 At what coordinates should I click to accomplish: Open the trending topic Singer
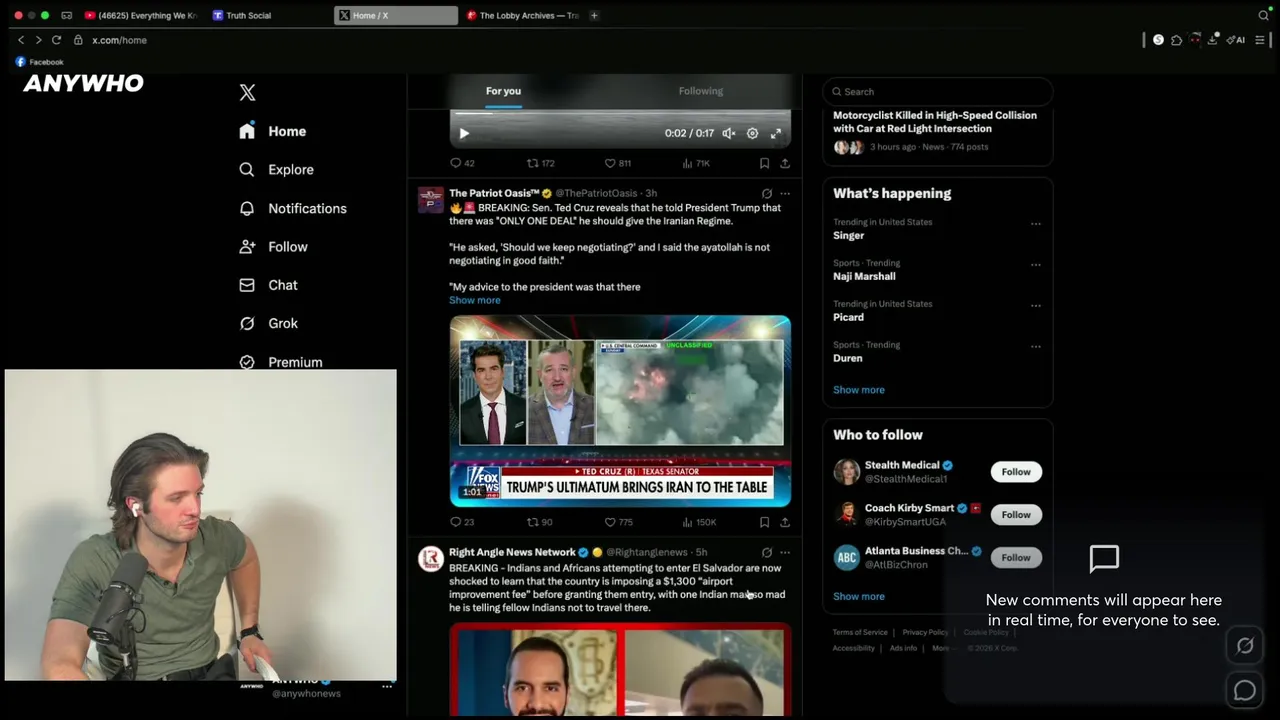tap(848, 236)
